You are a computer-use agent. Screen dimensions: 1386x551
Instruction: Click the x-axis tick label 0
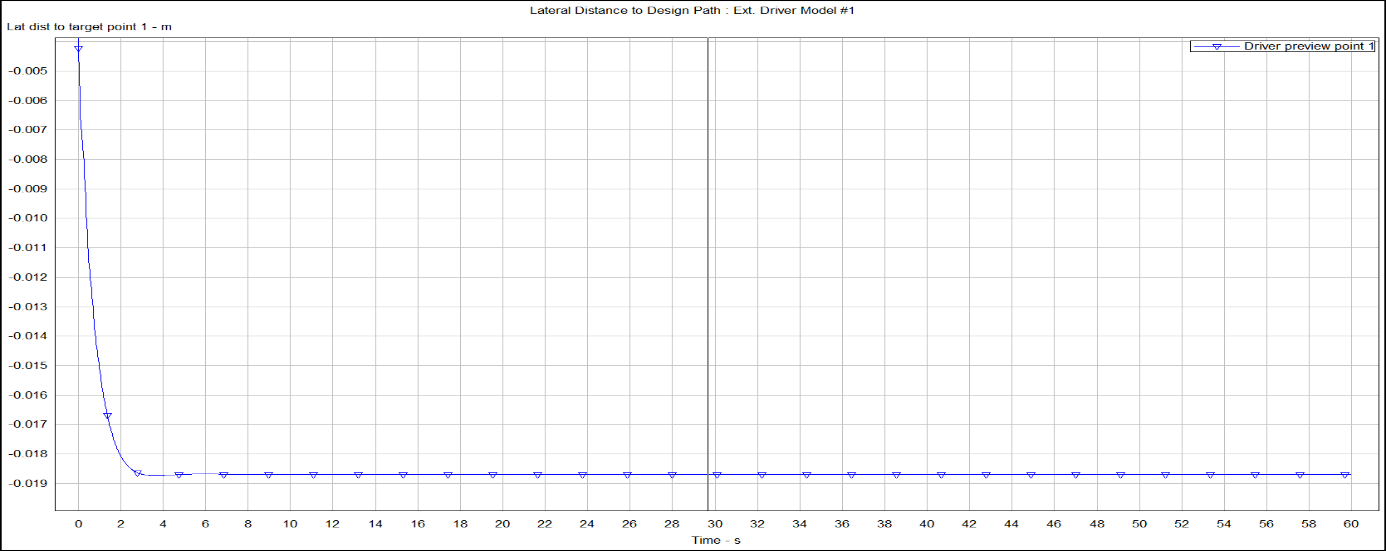click(78, 523)
